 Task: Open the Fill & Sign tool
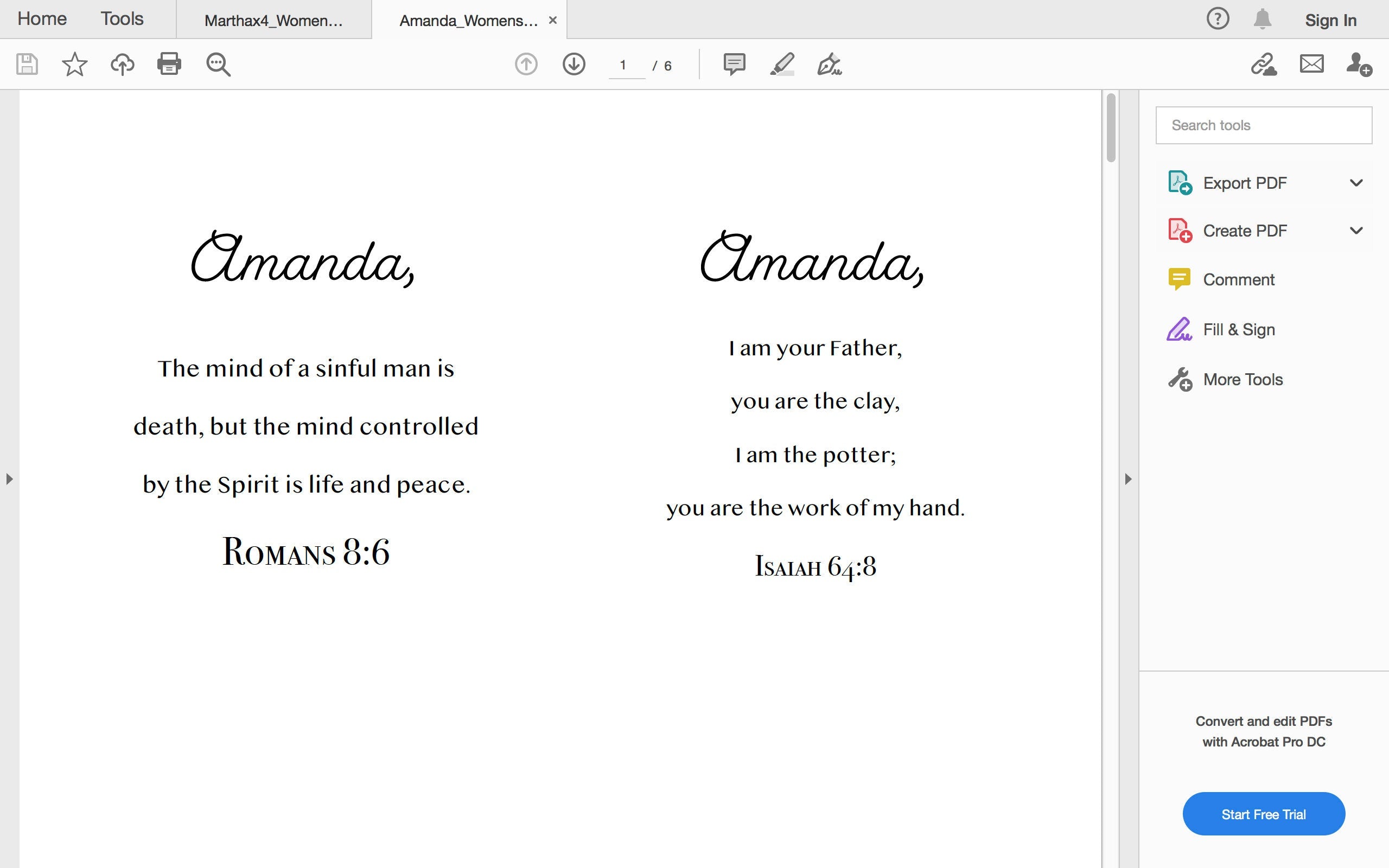[x=1238, y=329]
